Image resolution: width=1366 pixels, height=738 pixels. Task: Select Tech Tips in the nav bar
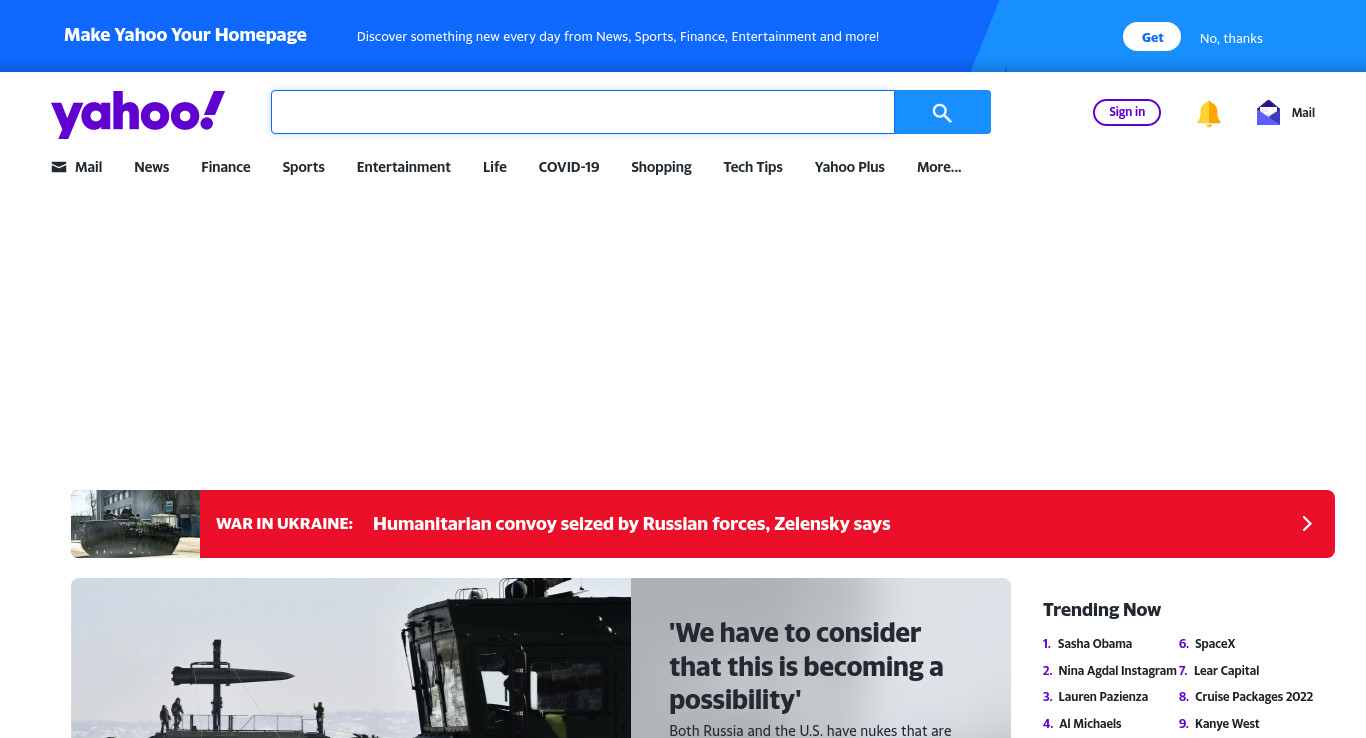click(753, 167)
